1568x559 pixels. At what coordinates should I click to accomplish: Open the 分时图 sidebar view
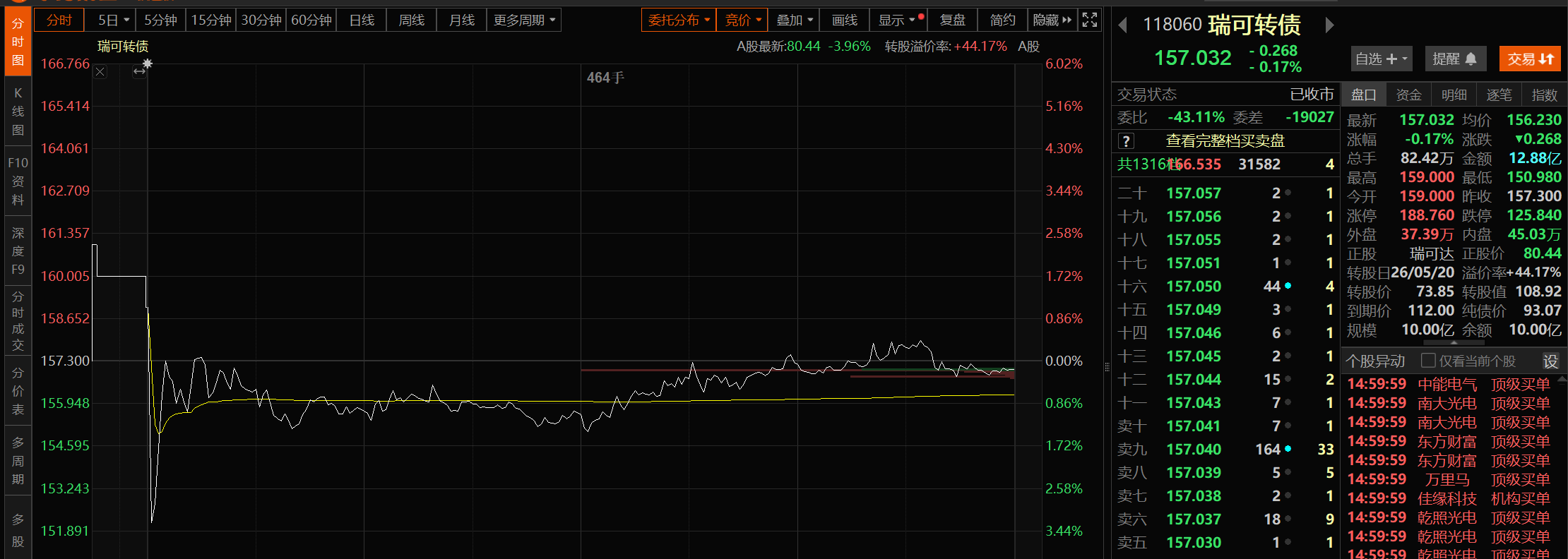(x=18, y=41)
